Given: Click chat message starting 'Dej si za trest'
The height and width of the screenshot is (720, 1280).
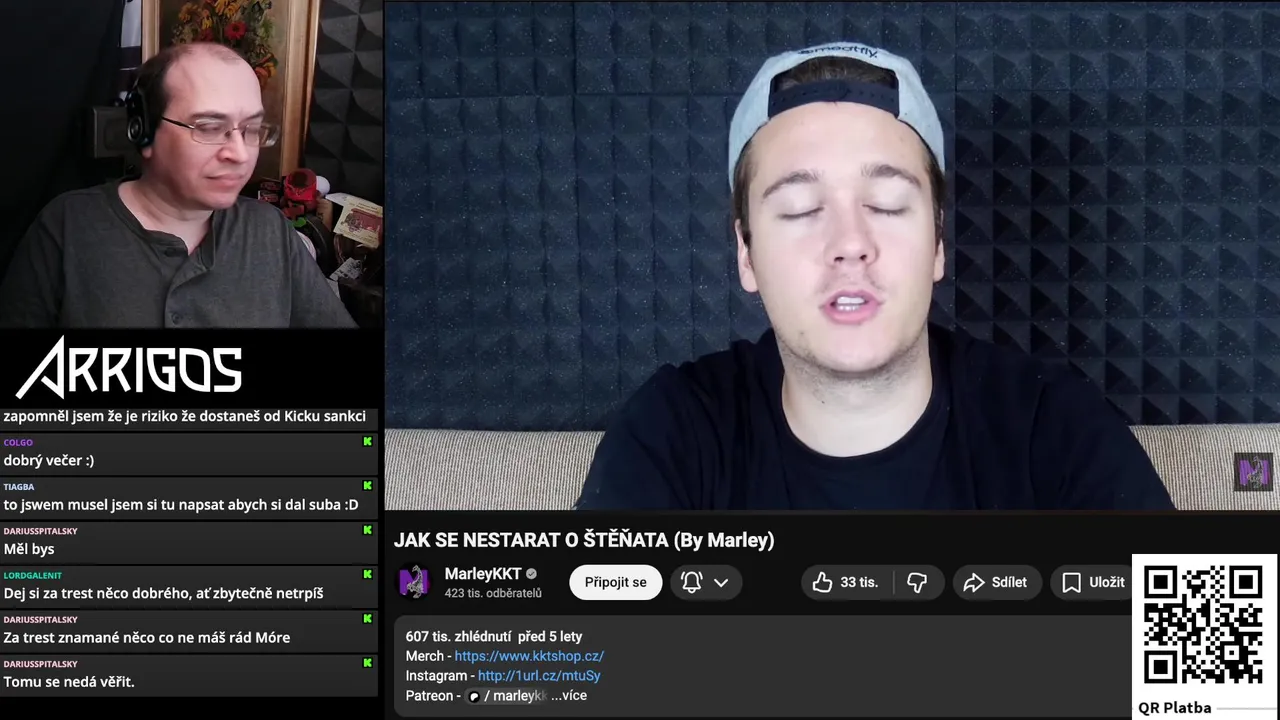Looking at the screenshot, I should pyautogui.click(x=163, y=594).
